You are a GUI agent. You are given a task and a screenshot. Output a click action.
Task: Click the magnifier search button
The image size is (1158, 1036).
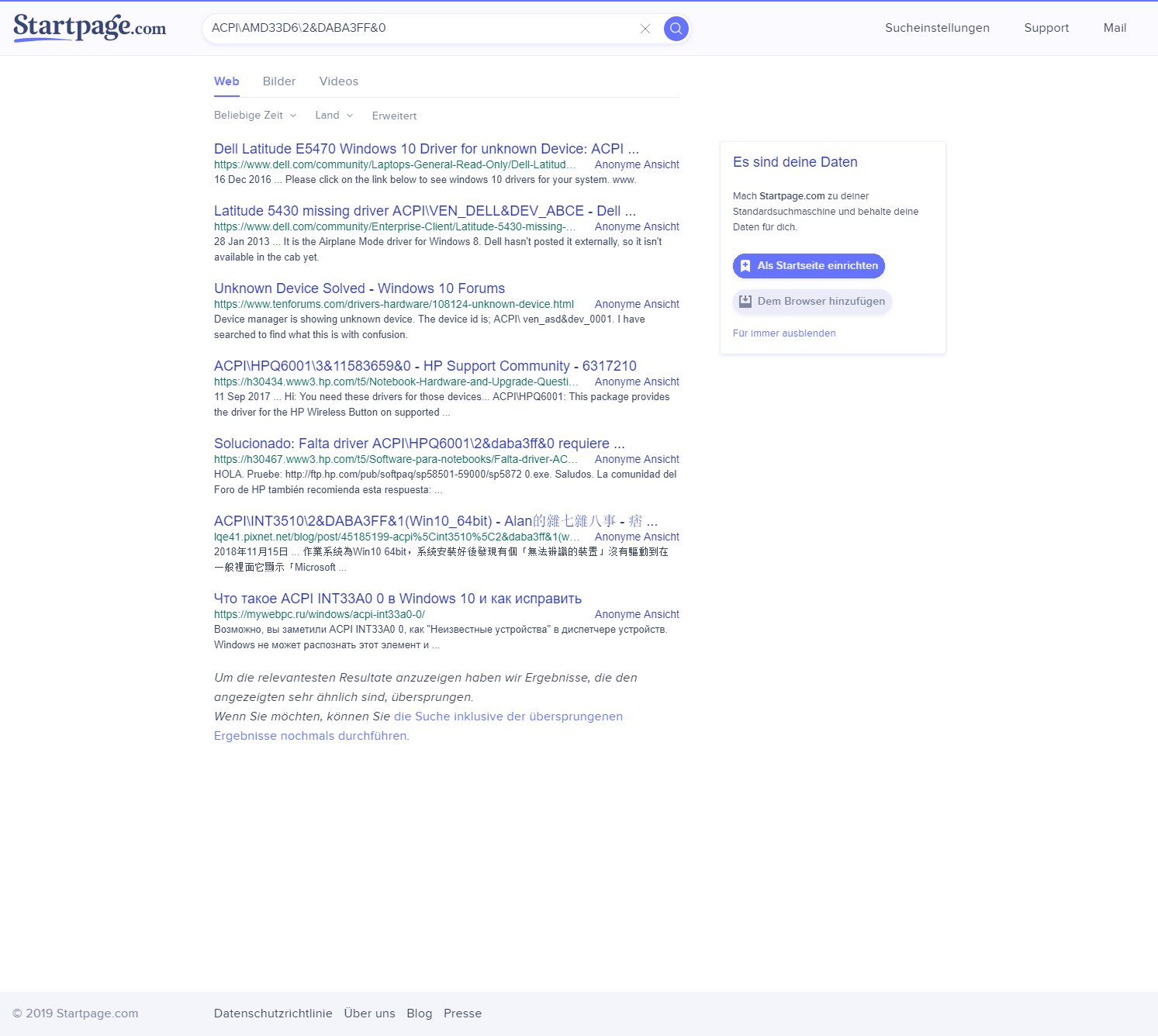pyautogui.click(x=676, y=29)
